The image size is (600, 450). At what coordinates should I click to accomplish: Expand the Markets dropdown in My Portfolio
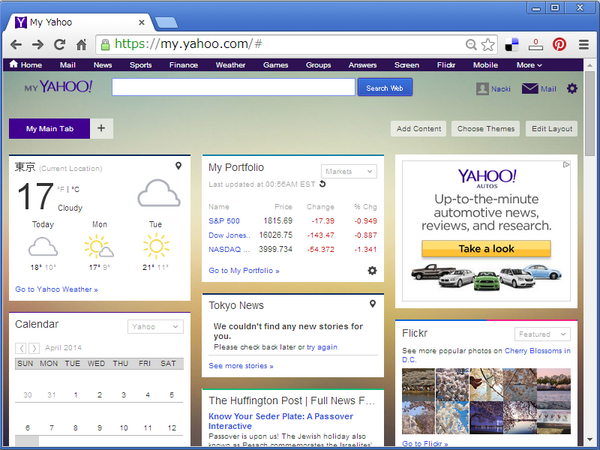349,171
